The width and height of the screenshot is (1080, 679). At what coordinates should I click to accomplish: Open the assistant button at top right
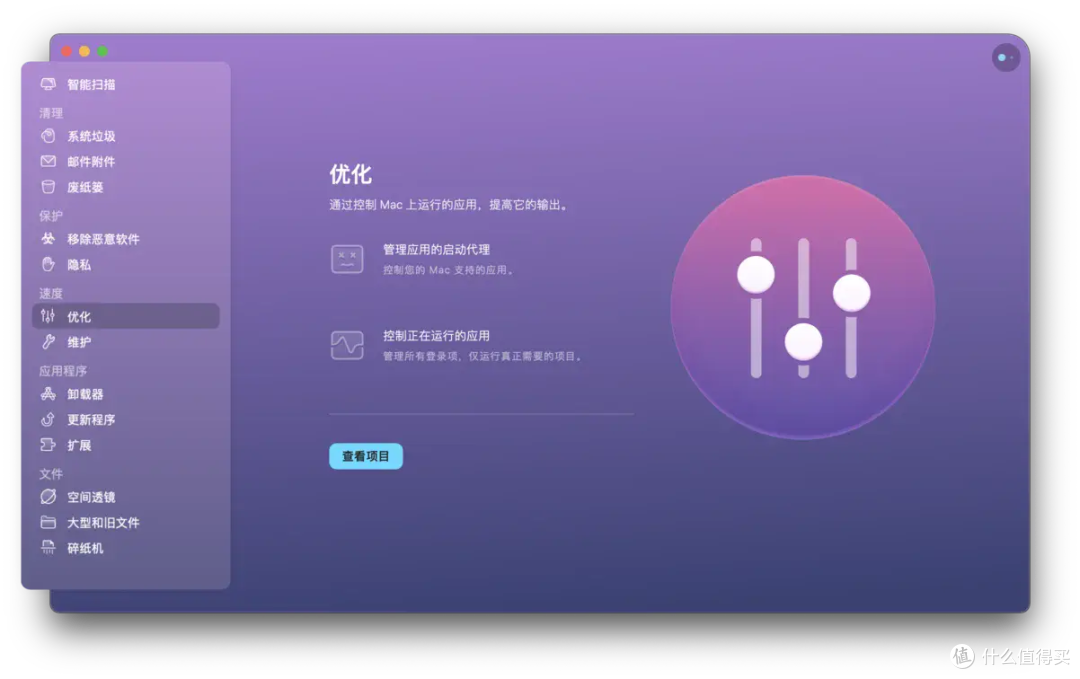[x=1006, y=58]
